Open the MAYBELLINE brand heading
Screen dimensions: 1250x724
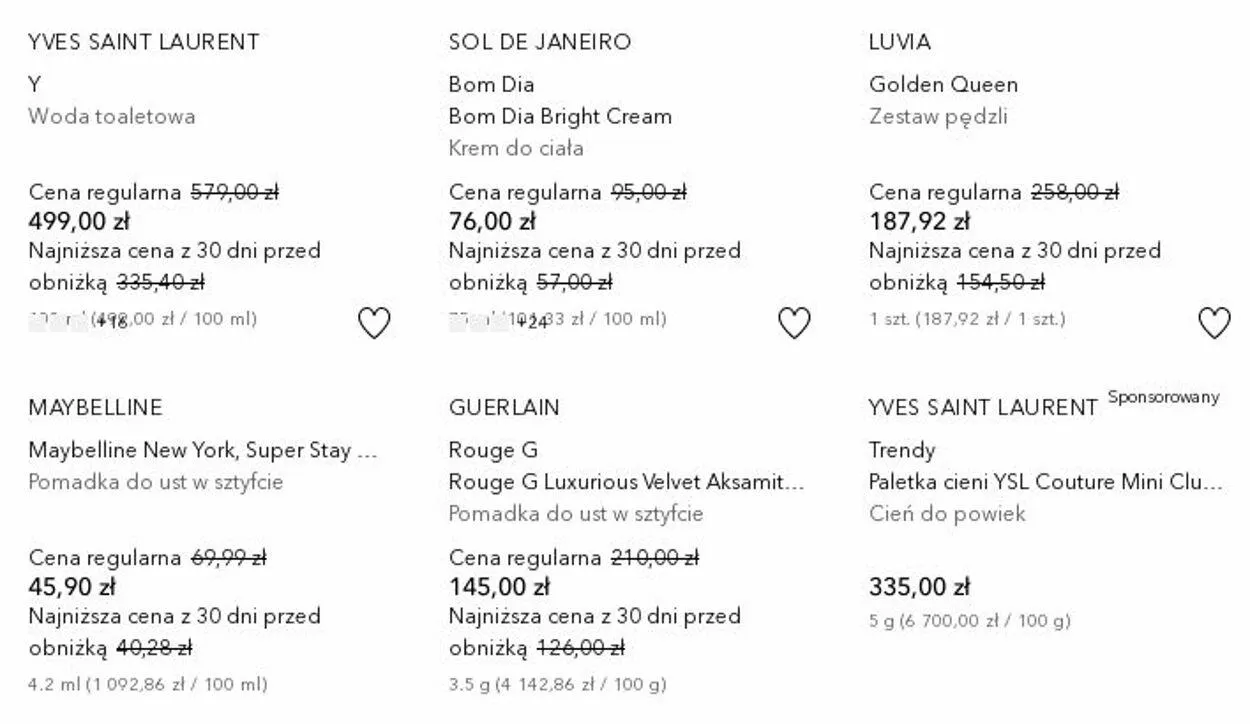pyautogui.click(x=95, y=408)
